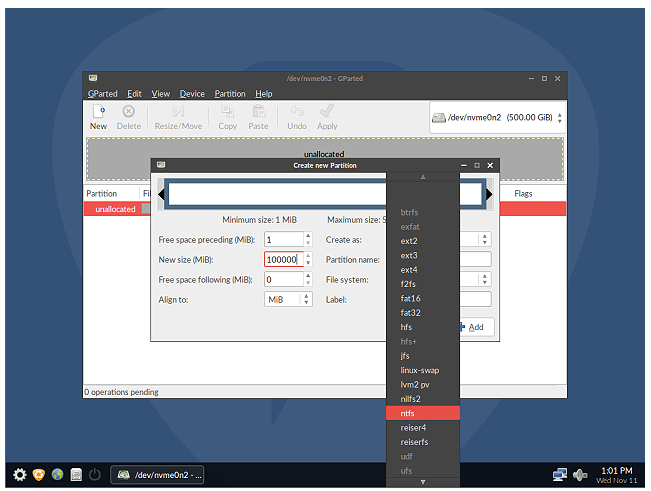Open the Partition menu
The width and height of the screenshot is (651, 491).
[x=230, y=94]
